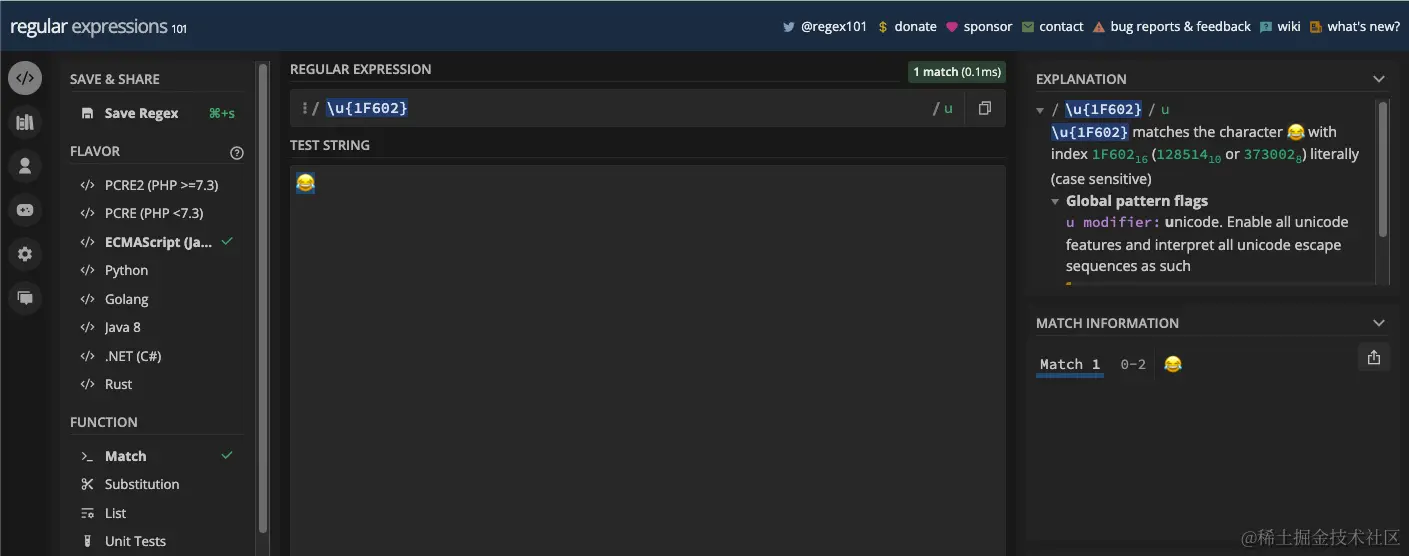This screenshot has height=556, width=1409.
Task: Click the delimiter menu dots before regex
Action: (304, 108)
